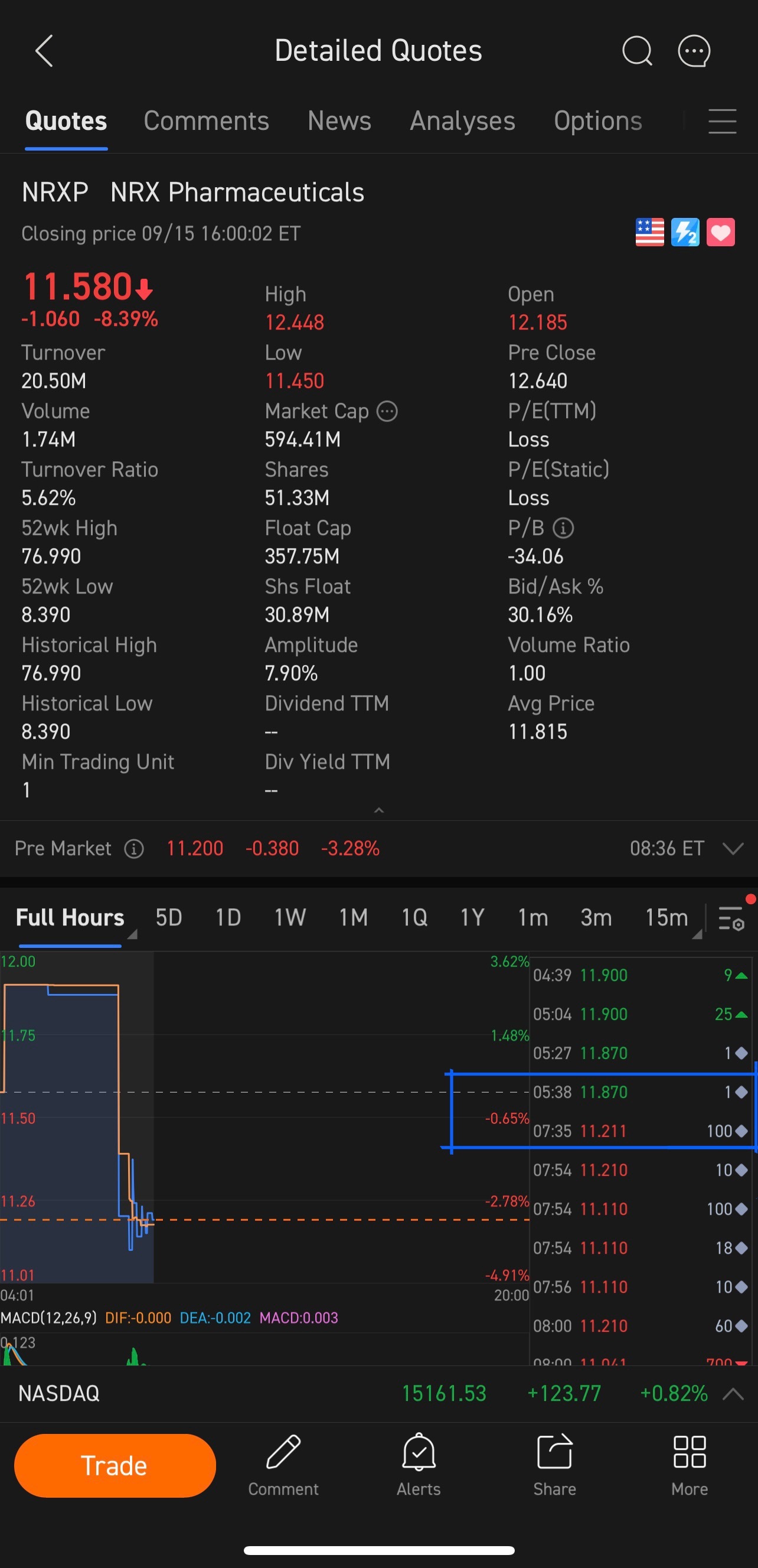Select Full Hours chart range
This screenshot has width=758, height=1568.
(x=70, y=918)
